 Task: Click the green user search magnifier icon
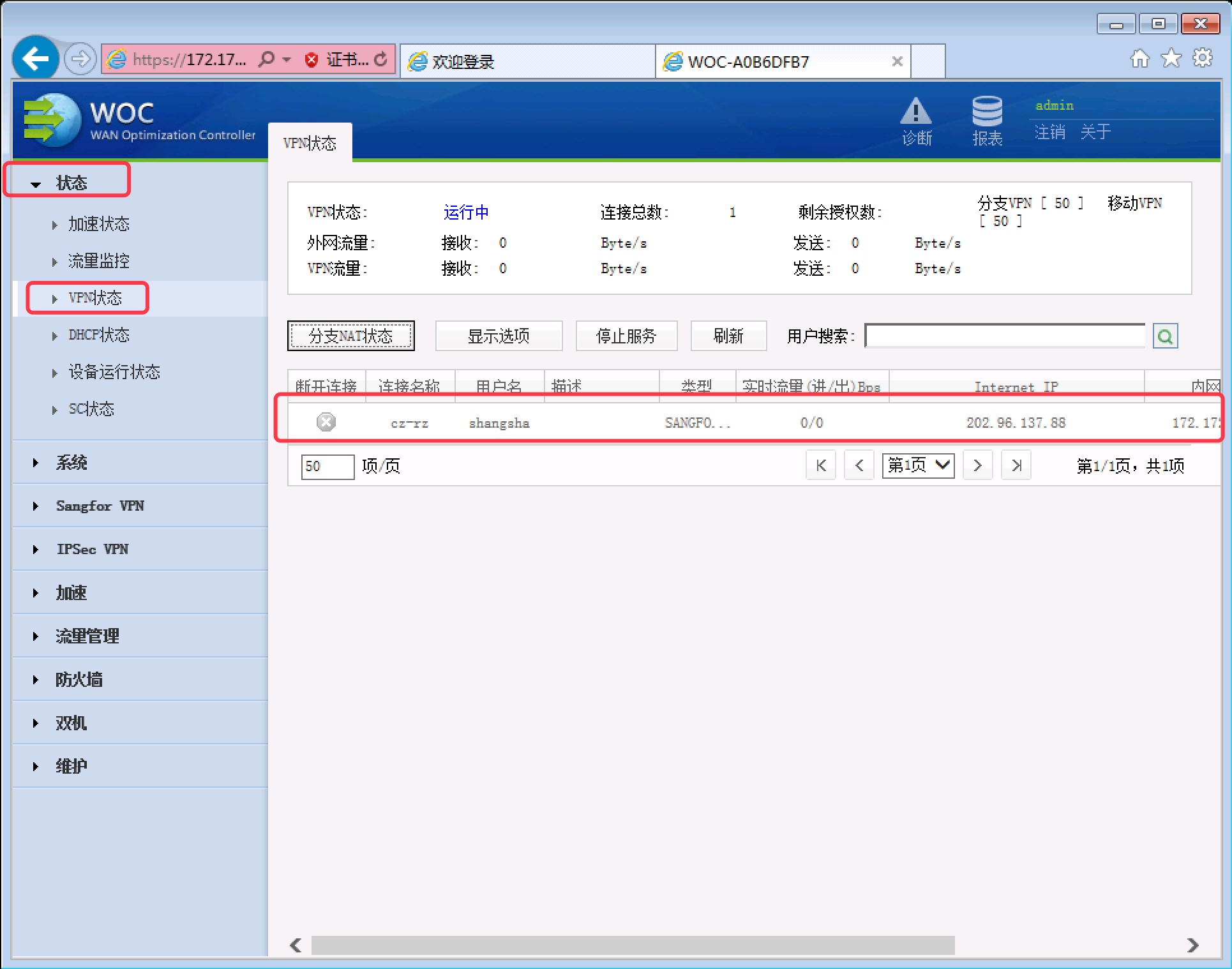pos(1165,336)
